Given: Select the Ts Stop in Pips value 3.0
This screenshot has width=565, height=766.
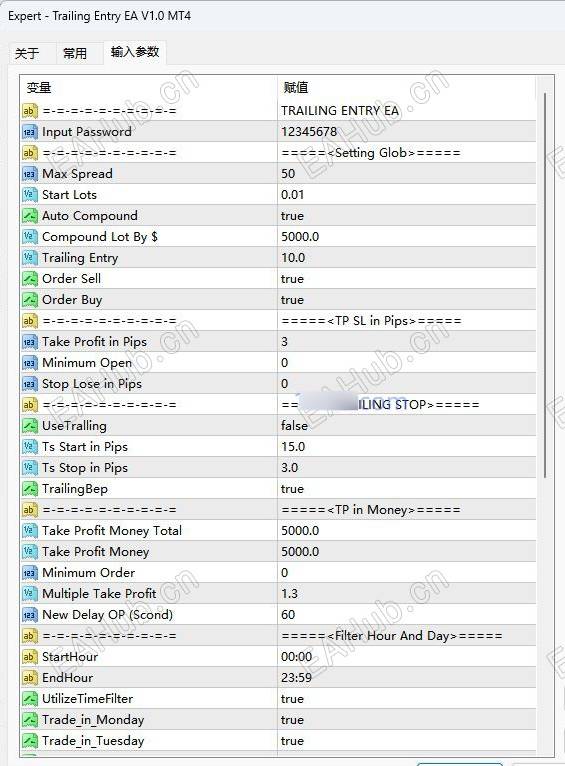Looking at the screenshot, I should 289,468.
